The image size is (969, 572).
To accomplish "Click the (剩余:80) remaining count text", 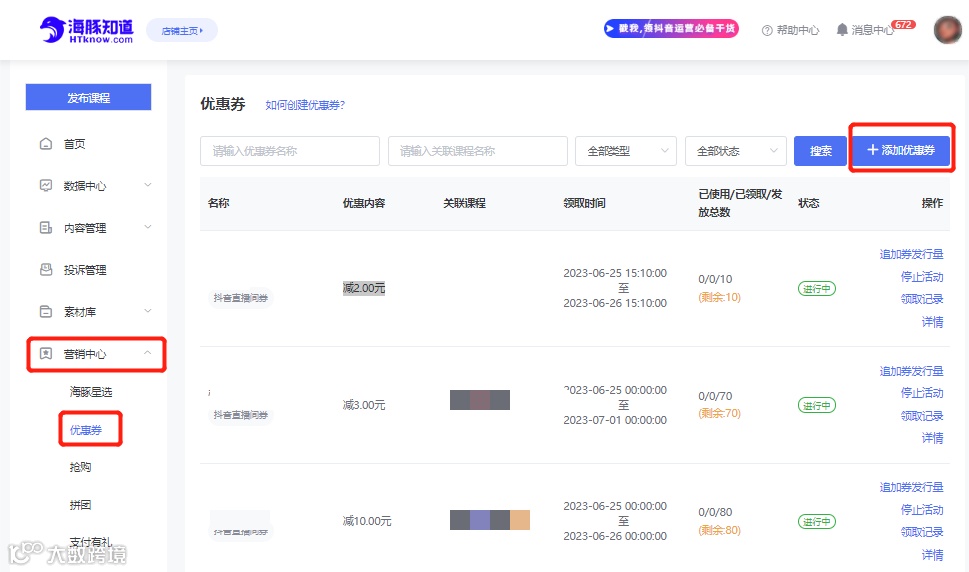I will (x=719, y=530).
